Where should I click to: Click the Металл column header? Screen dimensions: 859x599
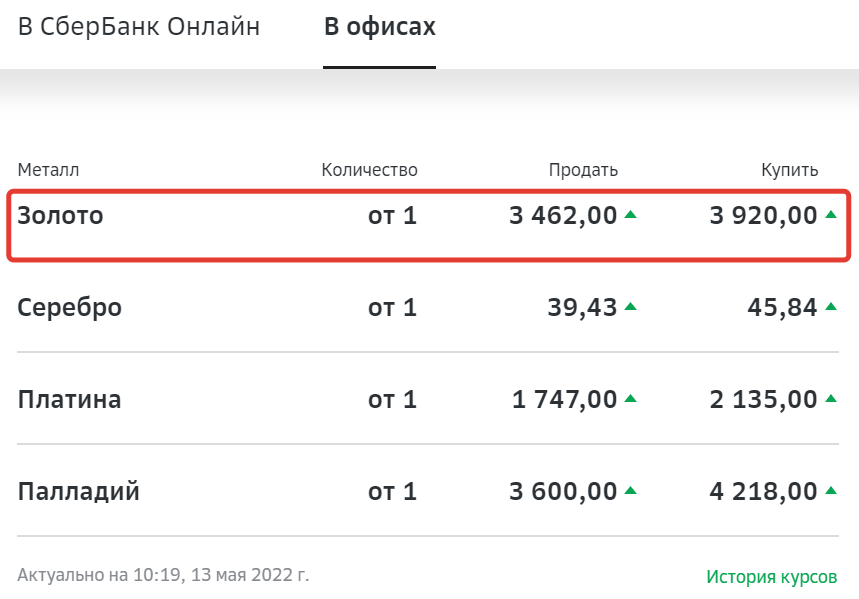point(48,170)
